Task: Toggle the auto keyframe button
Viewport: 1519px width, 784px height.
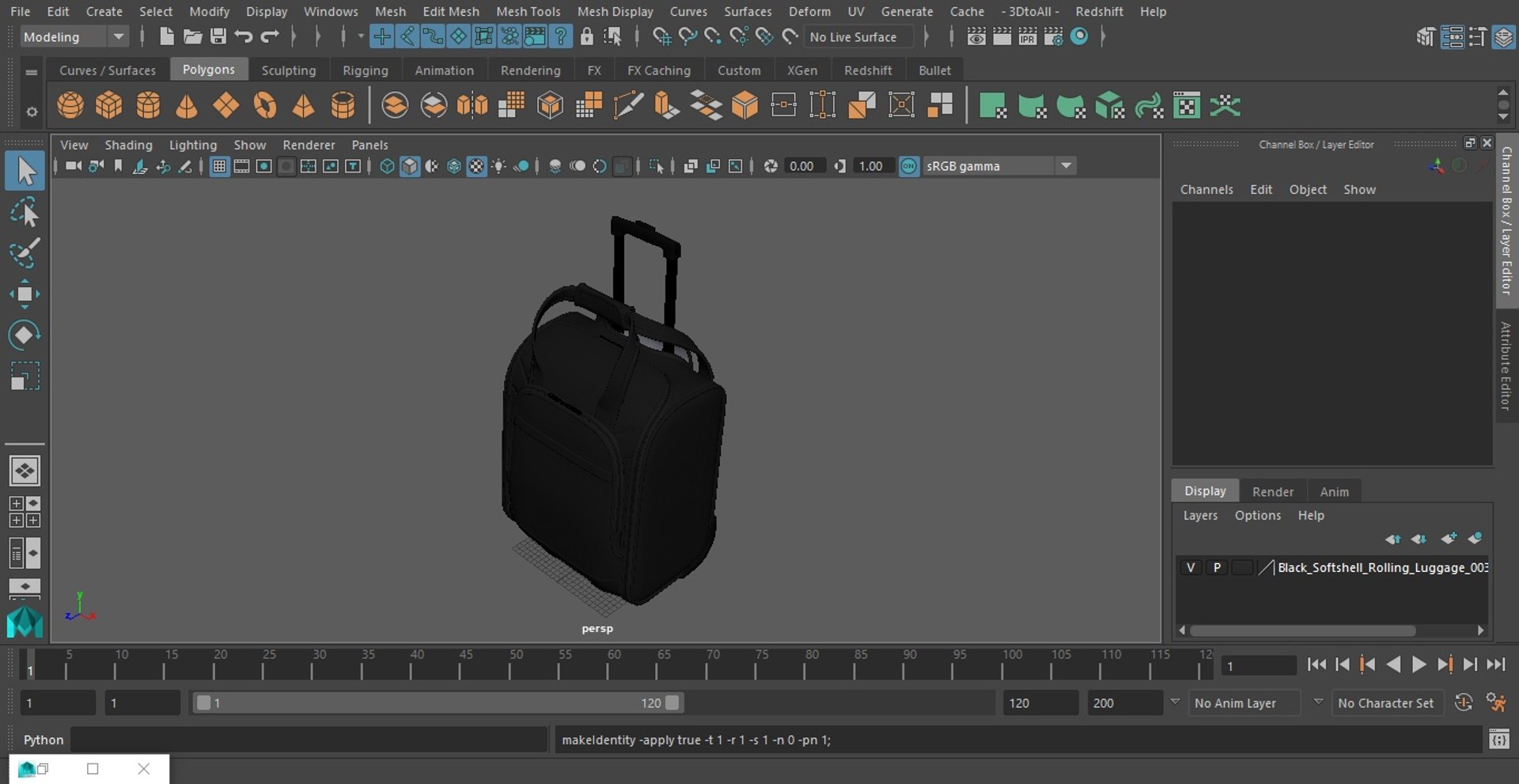Action: [x=1464, y=703]
